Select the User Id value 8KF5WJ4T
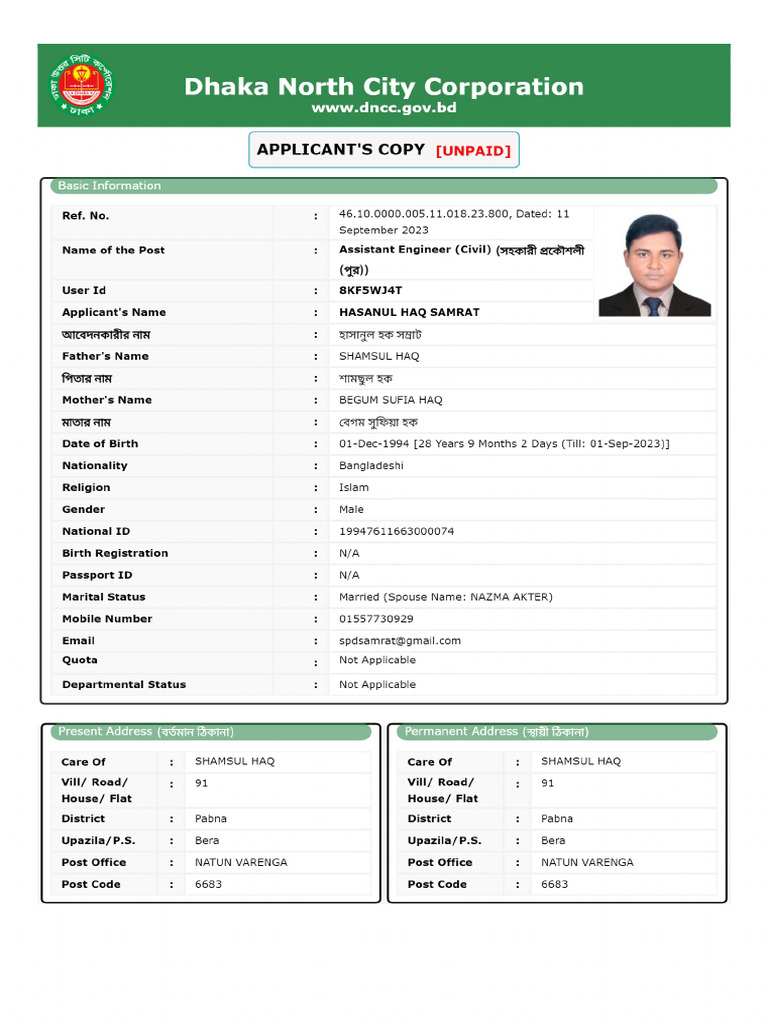 click(370, 291)
